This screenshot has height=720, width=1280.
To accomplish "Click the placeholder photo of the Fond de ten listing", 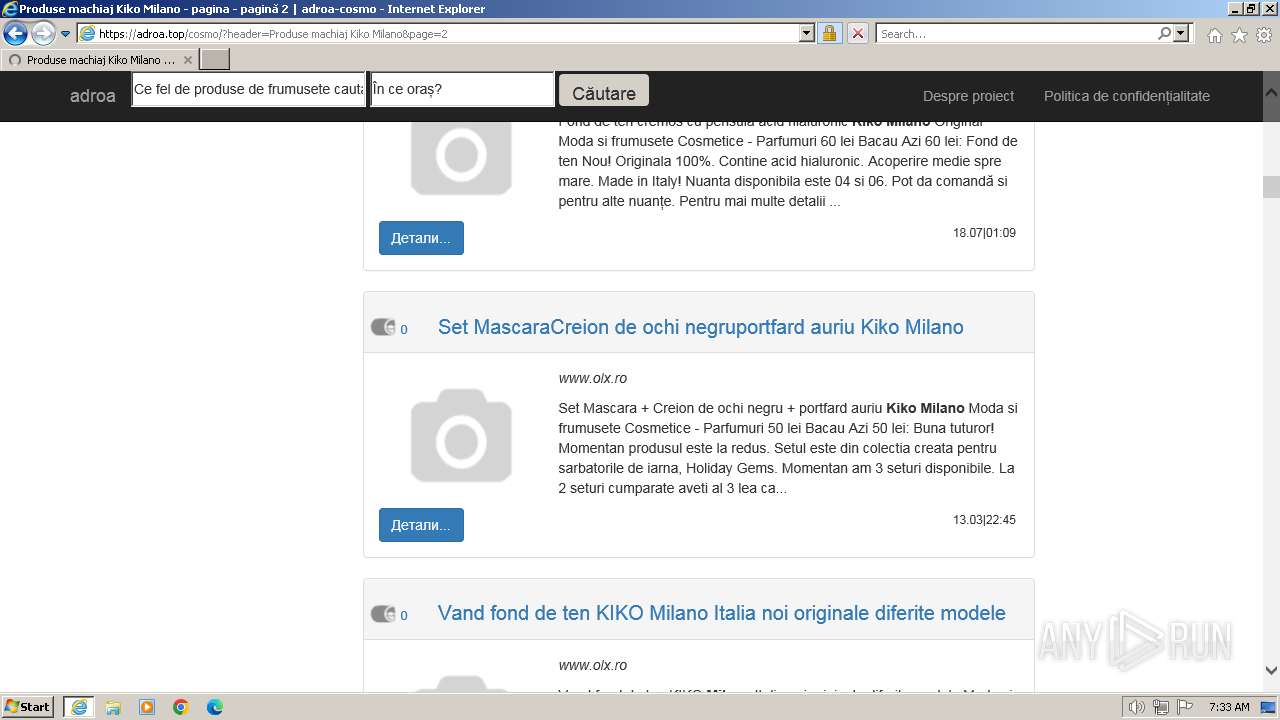I will pyautogui.click(x=461, y=158).
